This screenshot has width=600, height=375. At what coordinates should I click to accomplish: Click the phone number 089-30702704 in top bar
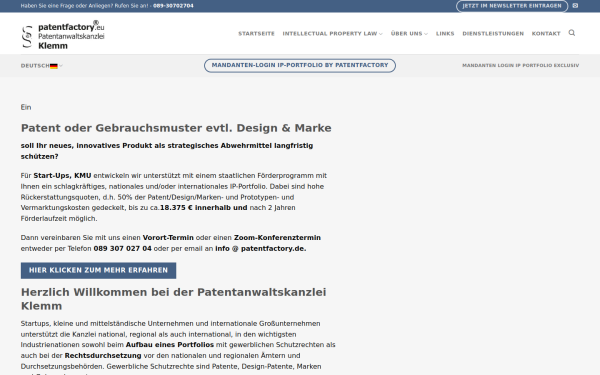(173, 6)
